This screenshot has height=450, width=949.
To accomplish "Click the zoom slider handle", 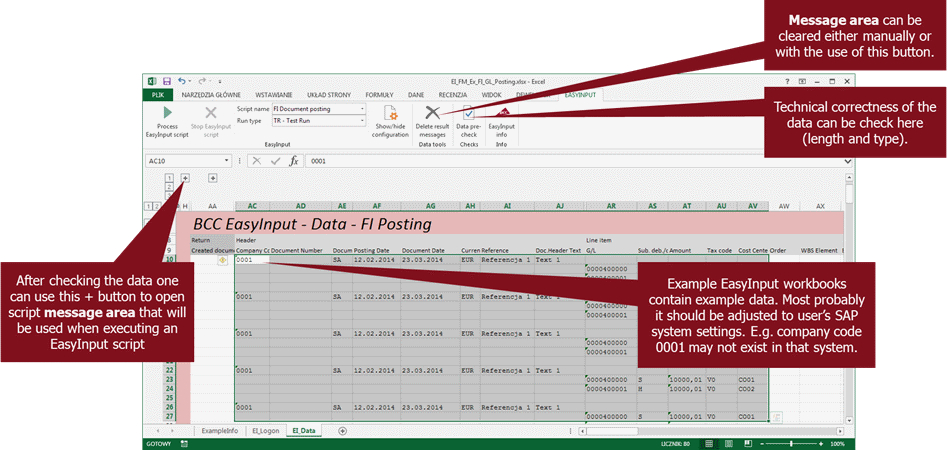I will click(x=790, y=444).
